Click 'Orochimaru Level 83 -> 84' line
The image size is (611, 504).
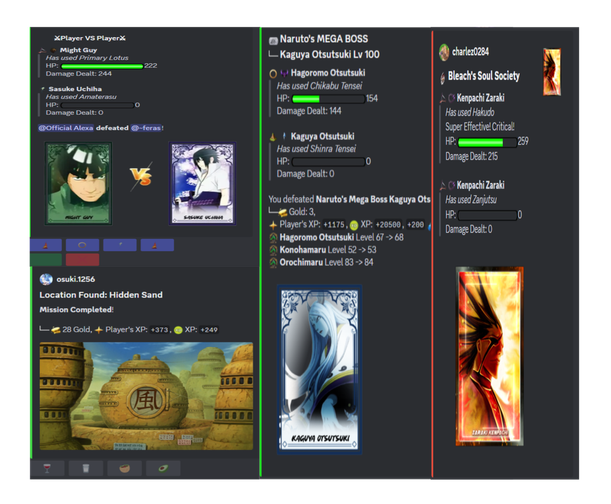tap(327, 262)
